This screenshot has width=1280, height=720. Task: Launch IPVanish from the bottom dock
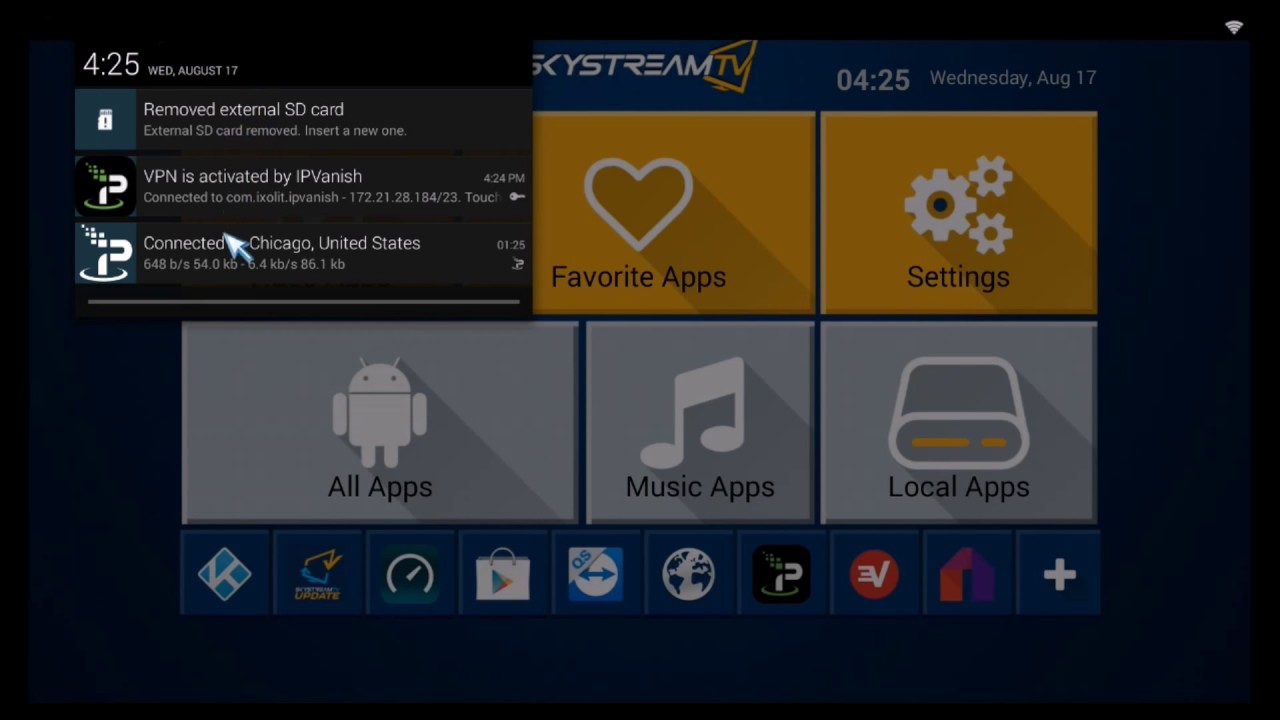pyautogui.click(x=781, y=574)
